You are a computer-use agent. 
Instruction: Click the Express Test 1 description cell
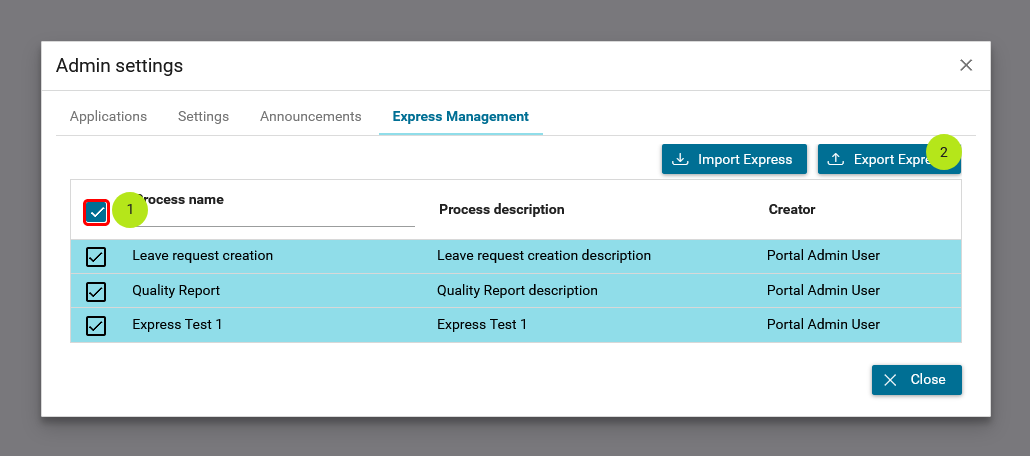(481, 325)
